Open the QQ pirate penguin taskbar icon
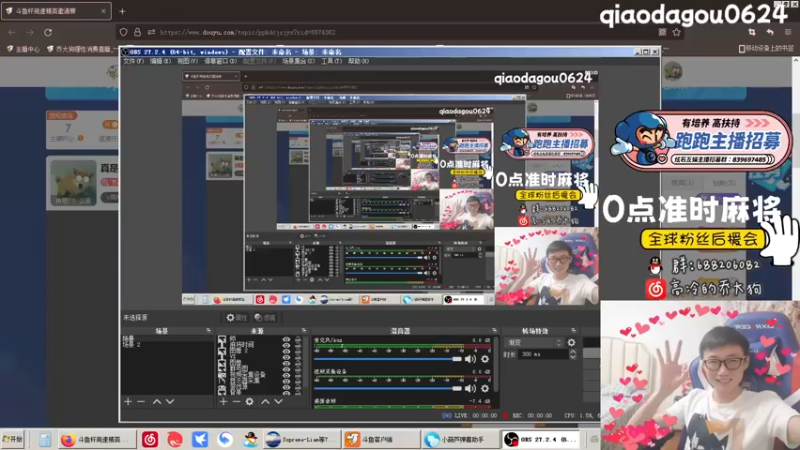The height and width of the screenshot is (450, 800). click(250, 439)
